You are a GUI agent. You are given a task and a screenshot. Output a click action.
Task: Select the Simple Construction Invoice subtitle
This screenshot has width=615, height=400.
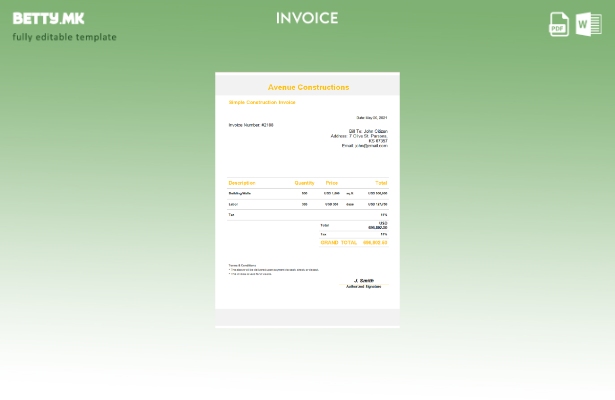tap(261, 102)
